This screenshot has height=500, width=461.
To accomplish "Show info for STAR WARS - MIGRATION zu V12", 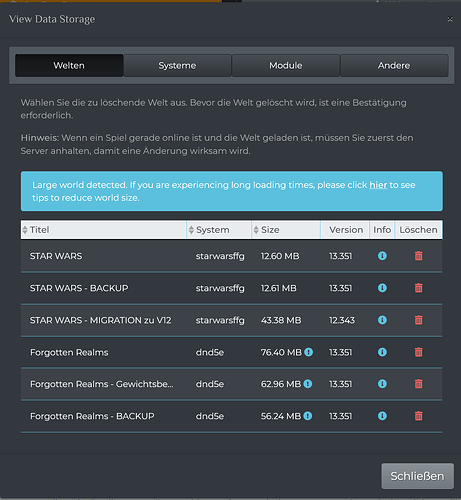I will 382,320.
